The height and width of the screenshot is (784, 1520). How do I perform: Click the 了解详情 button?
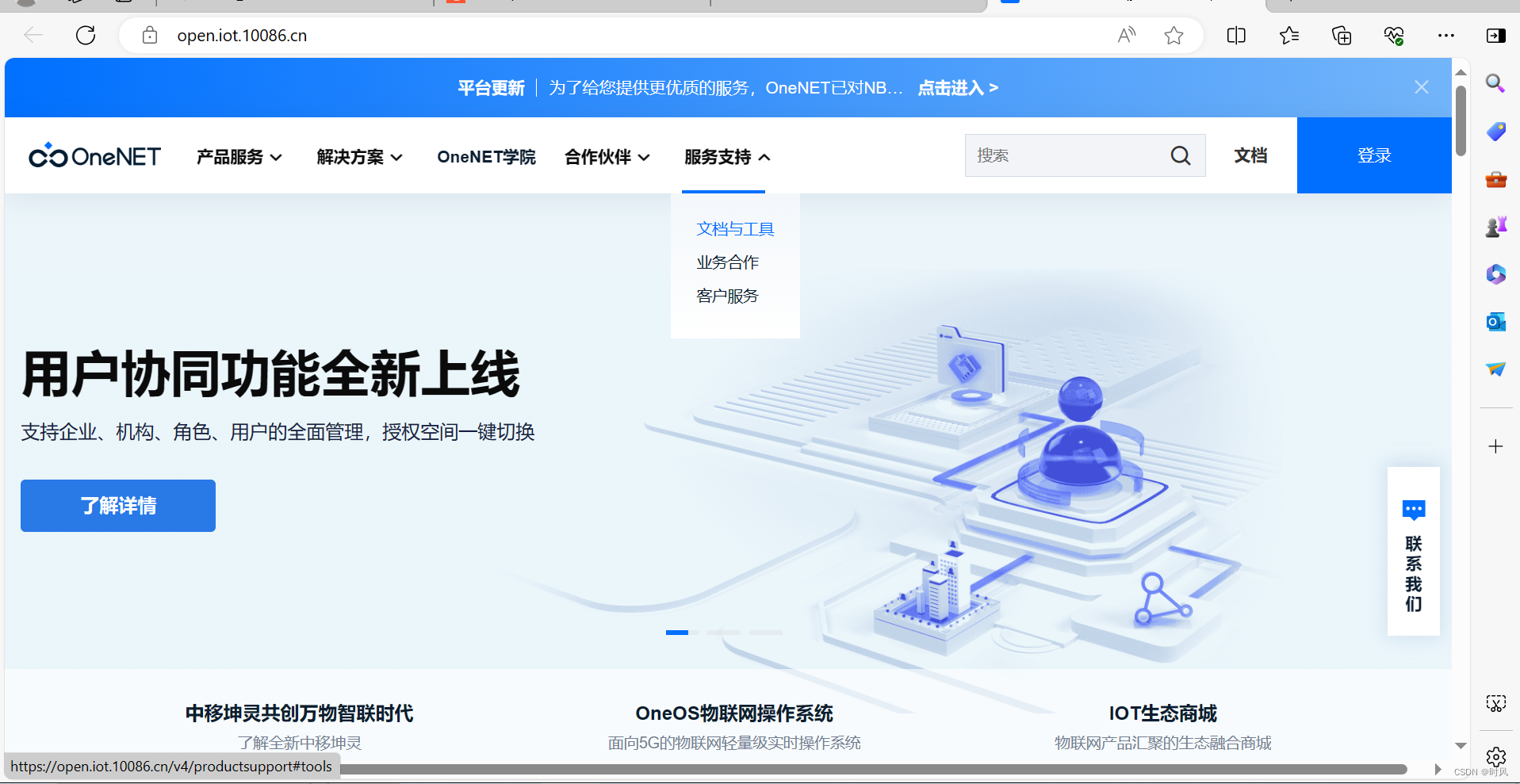(x=118, y=506)
